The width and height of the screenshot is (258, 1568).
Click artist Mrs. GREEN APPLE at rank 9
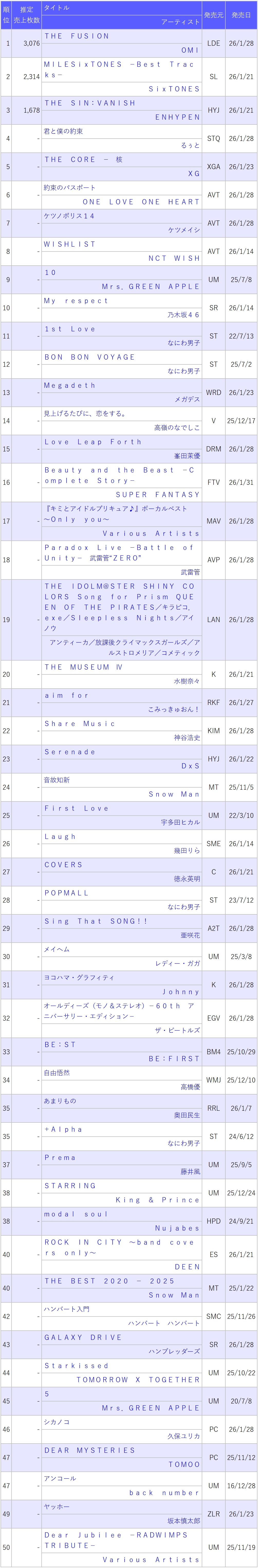click(151, 286)
